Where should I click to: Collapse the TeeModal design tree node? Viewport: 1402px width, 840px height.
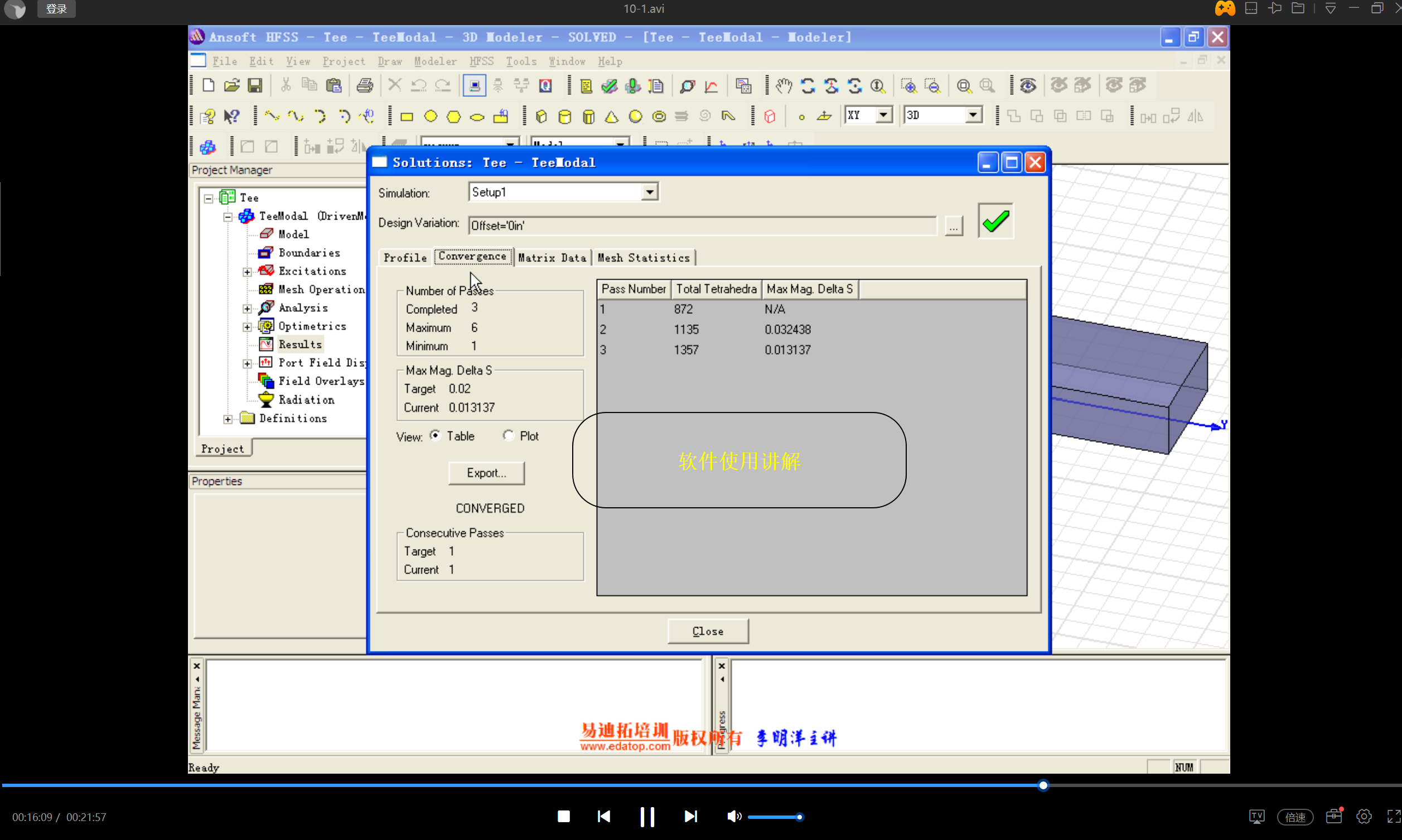[228, 217]
